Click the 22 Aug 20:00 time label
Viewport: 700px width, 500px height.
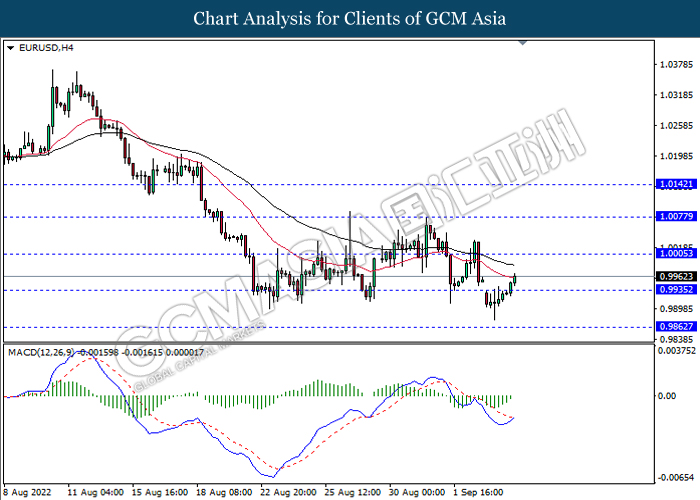[288, 492]
